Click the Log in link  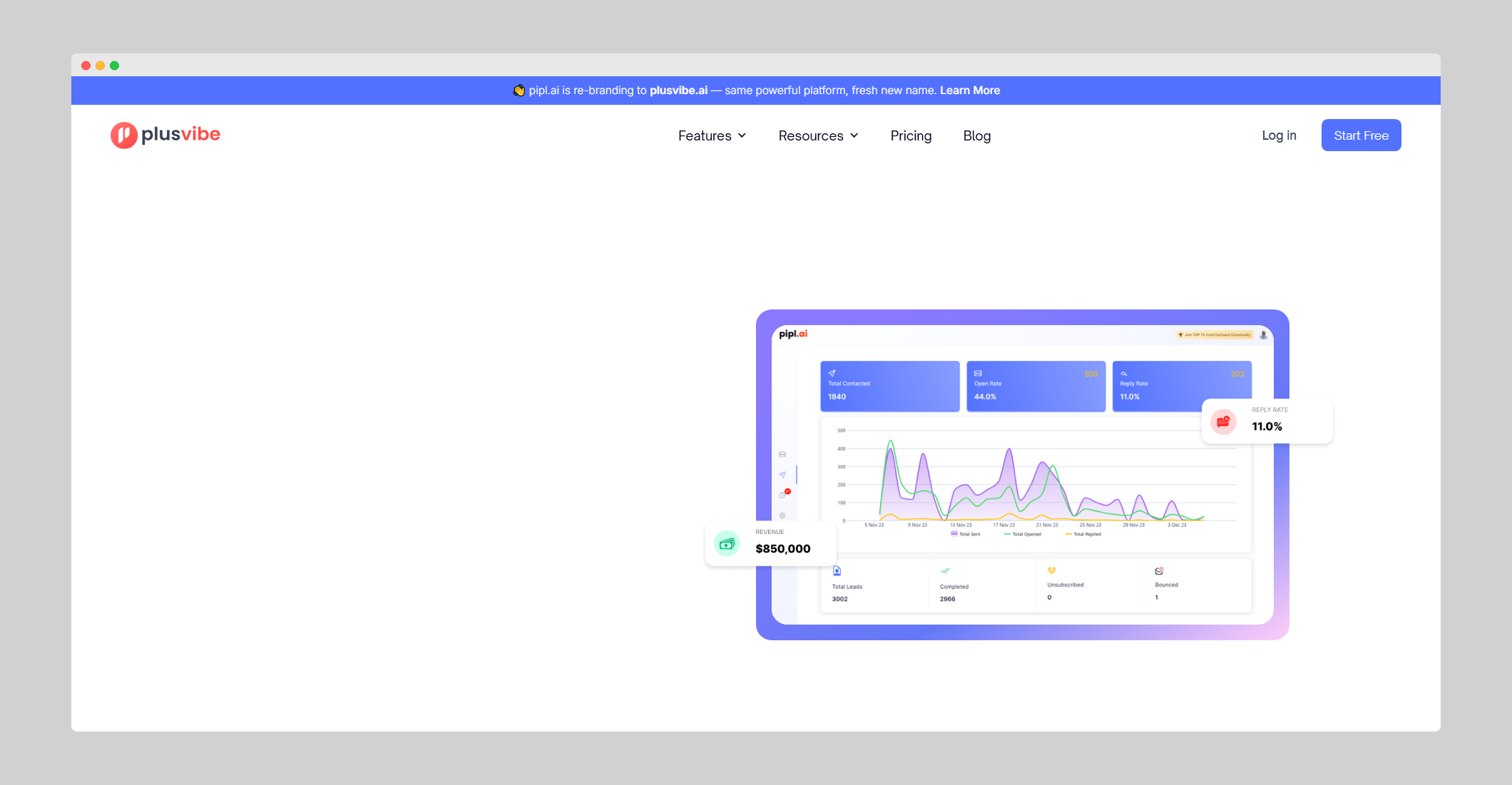1279,135
